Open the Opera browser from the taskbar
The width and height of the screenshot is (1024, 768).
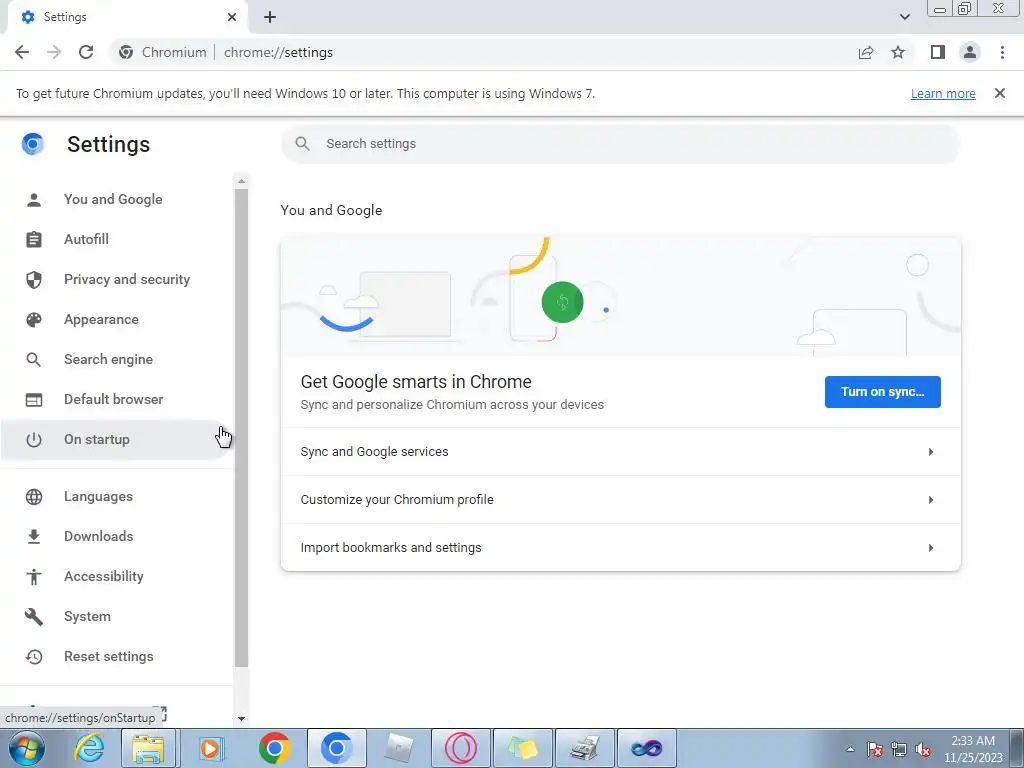[x=460, y=748]
